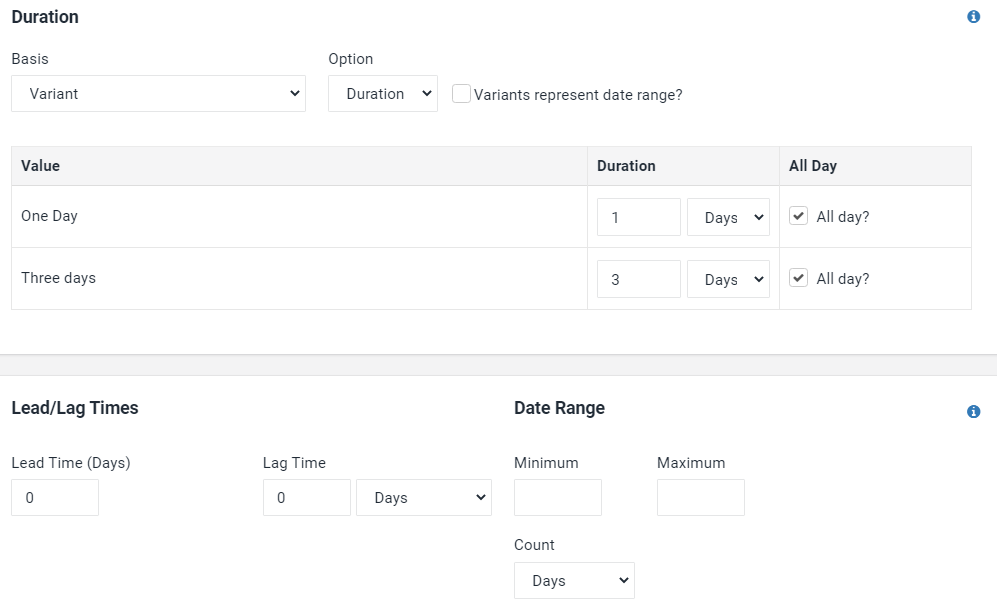Uncheck All day for One Day row

click(798, 216)
